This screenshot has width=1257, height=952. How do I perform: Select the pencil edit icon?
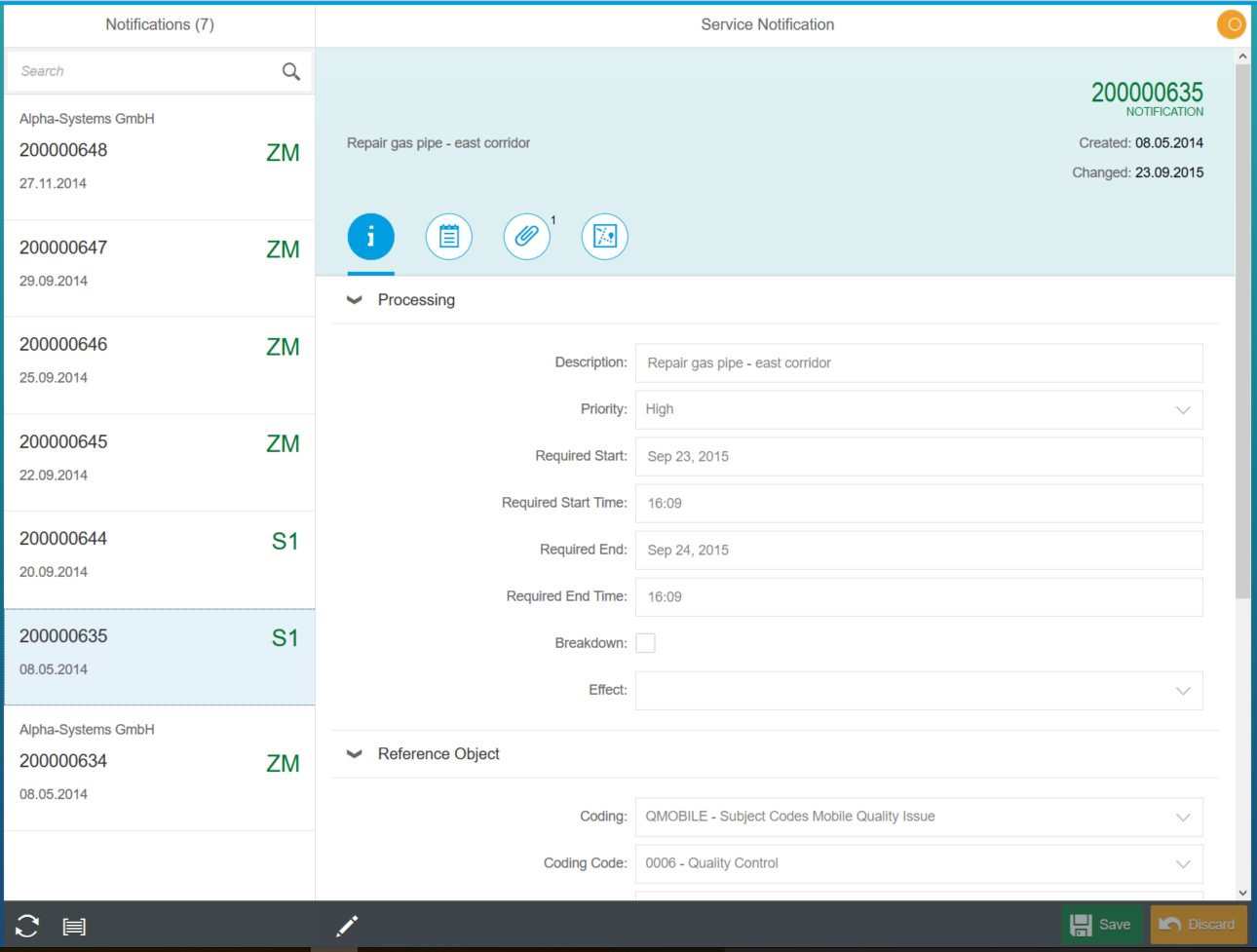[347, 926]
